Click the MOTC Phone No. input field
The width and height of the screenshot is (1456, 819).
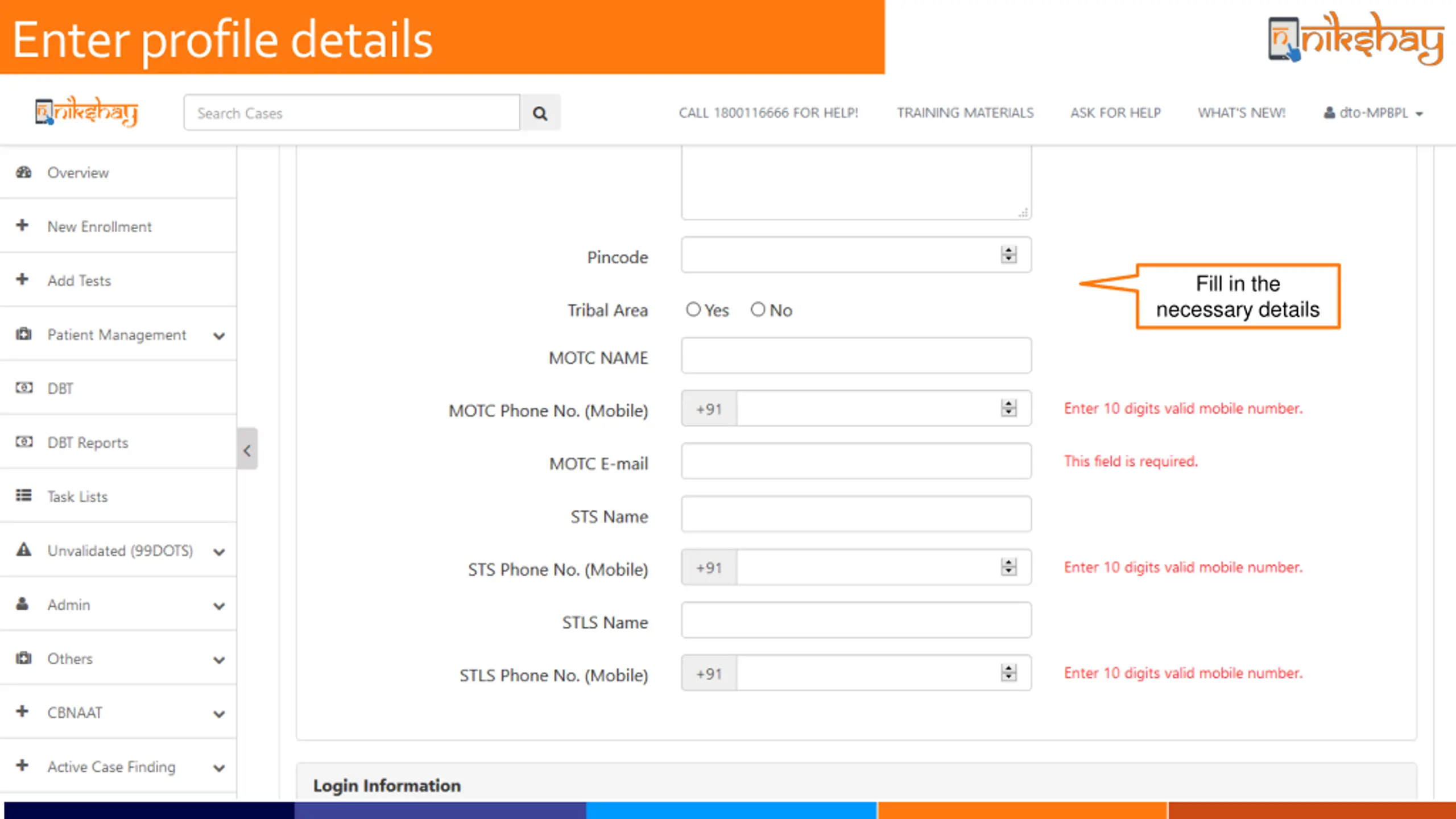point(883,408)
